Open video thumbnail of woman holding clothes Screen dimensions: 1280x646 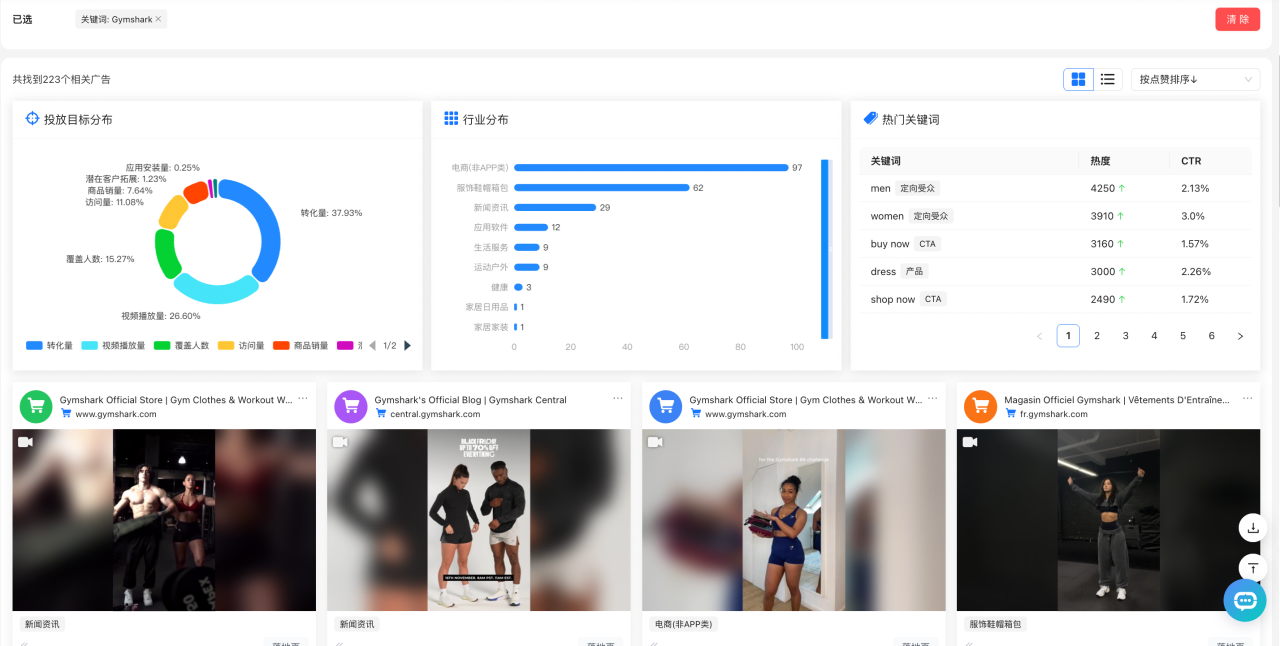(x=794, y=520)
